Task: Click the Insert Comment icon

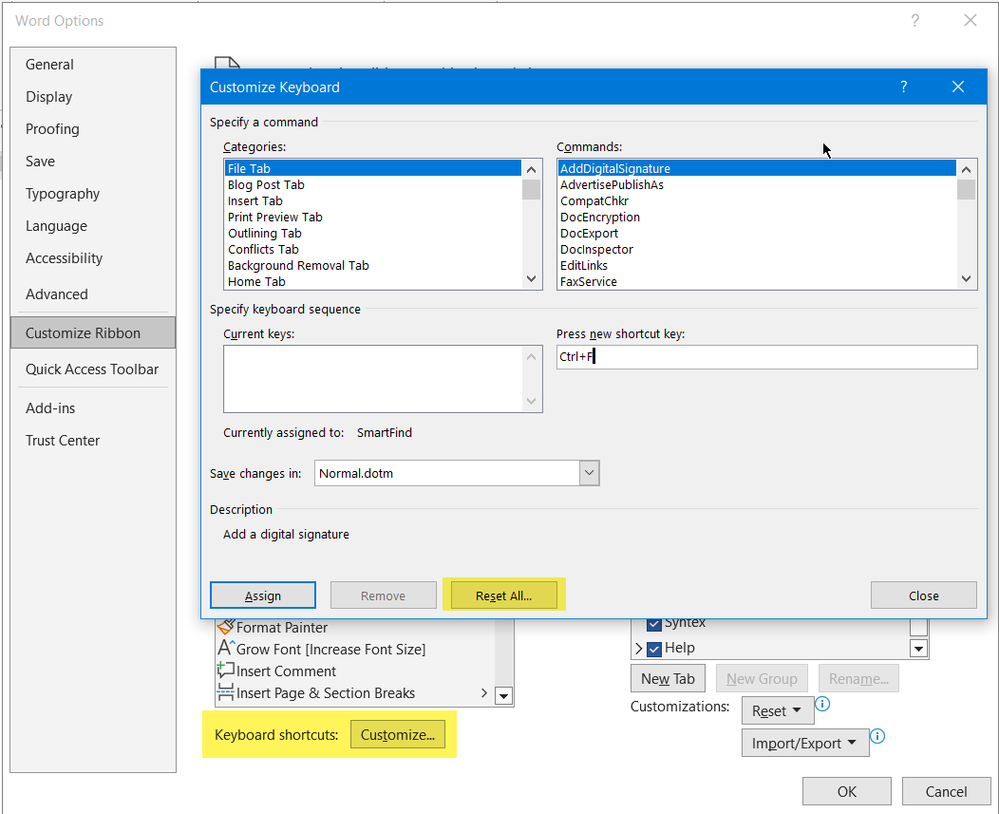Action: pyautogui.click(x=226, y=670)
